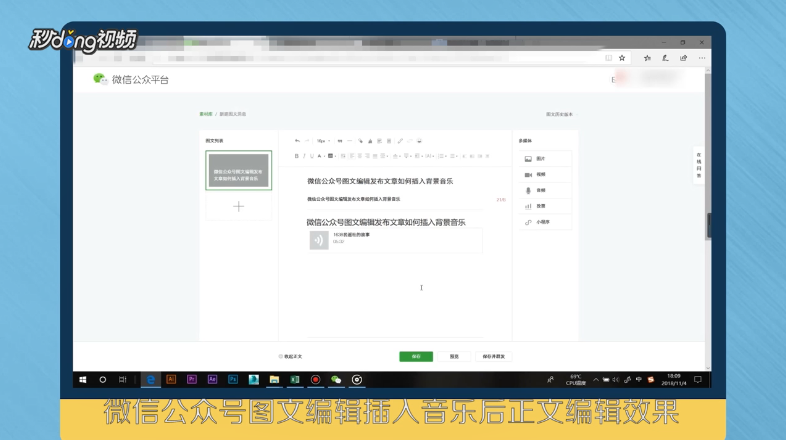Toggle the 收起正文 option
The height and width of the screenshot is (440, 786).
291,356
